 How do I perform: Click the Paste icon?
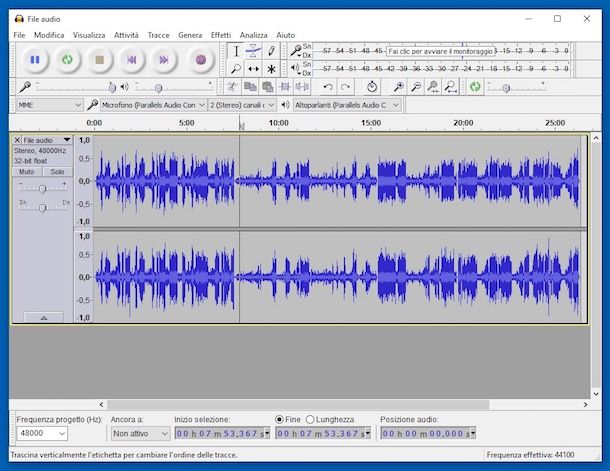[268, 87]
